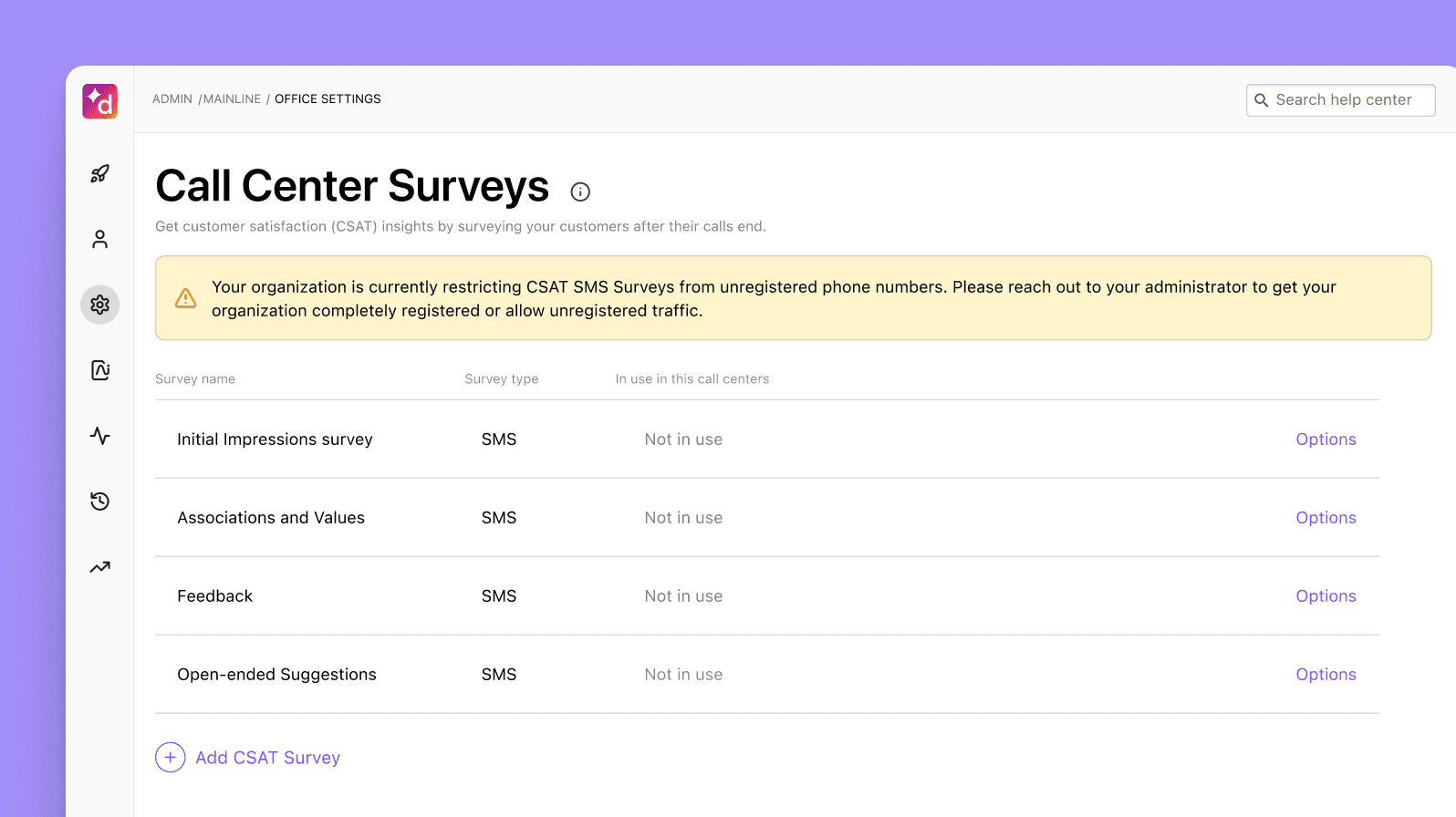Click the Dialpad logo icon
The image size is (1456, 817).
(x=100, y=101)
